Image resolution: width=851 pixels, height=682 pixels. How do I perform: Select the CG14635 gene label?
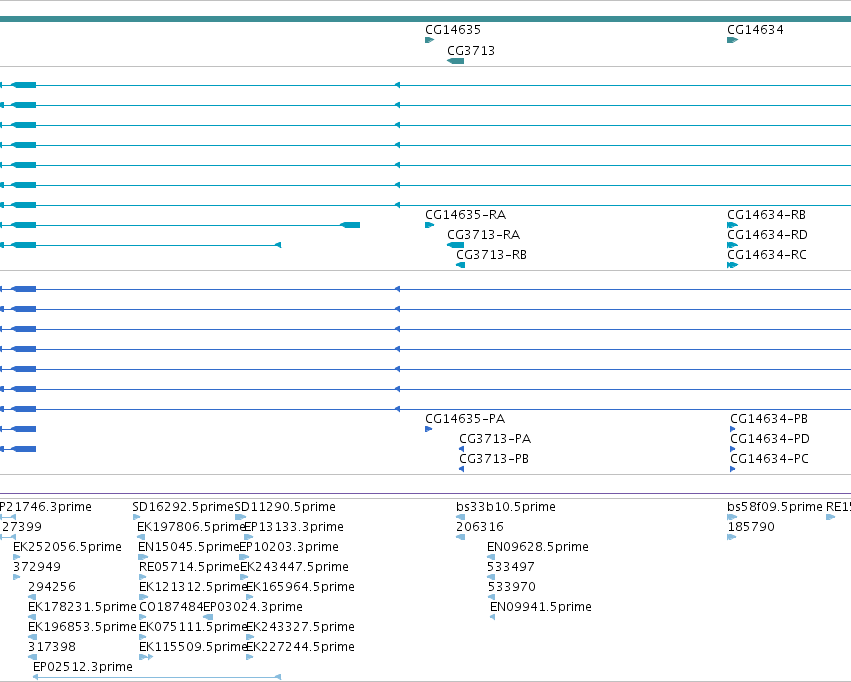pos(453,30)
